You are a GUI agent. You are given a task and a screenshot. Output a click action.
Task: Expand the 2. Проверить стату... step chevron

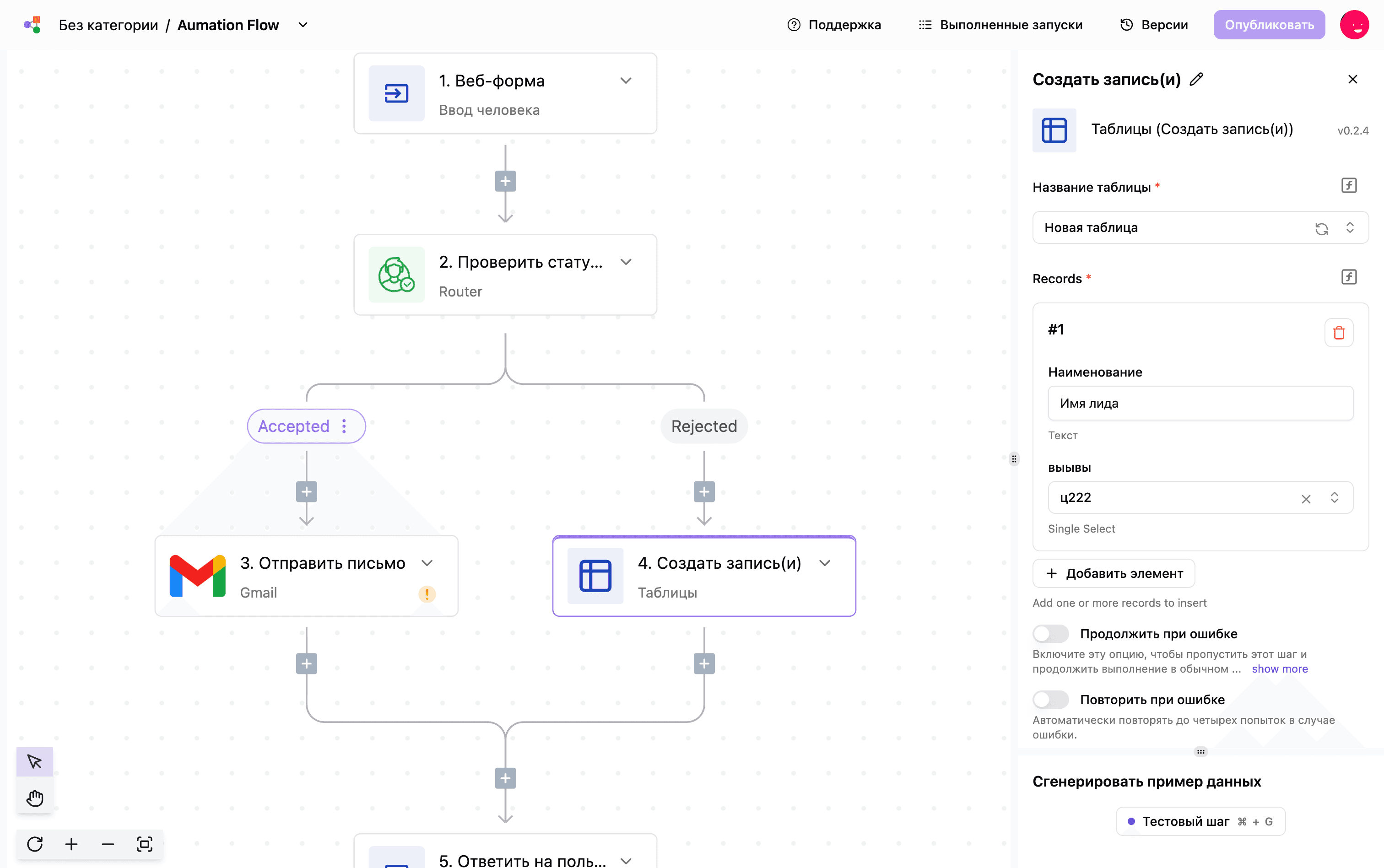tap(626, 262)
